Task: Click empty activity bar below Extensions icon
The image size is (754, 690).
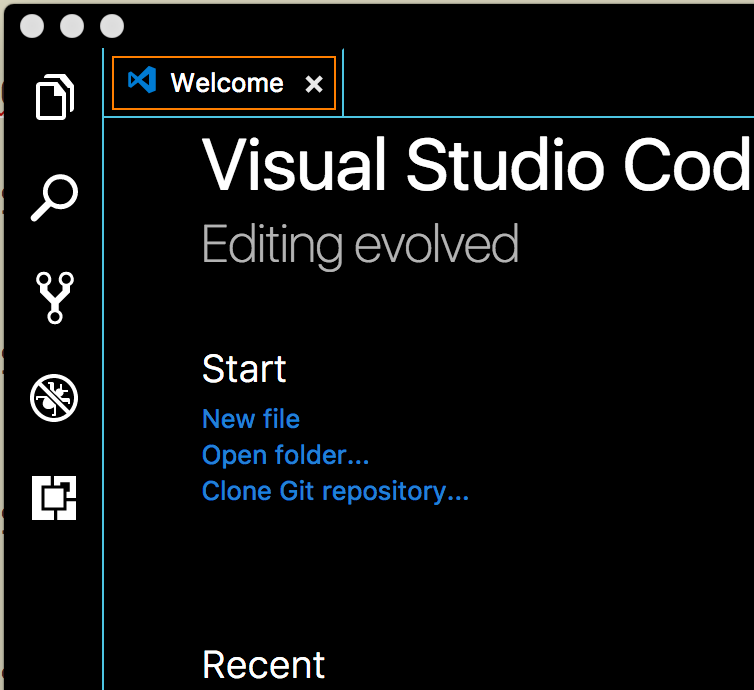Action: (x=54, y=606)
